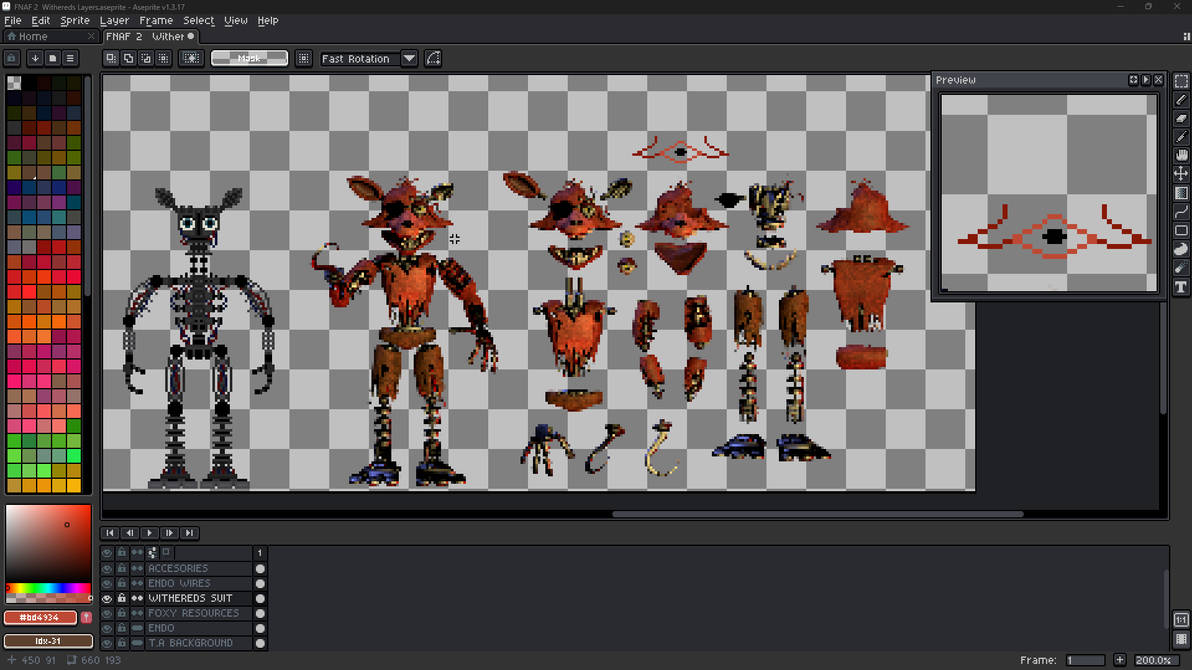The height and width of the screenshot is (670, 1192).
Task: Click the sort and gradients arrow icon
Action: coord(35,58)
